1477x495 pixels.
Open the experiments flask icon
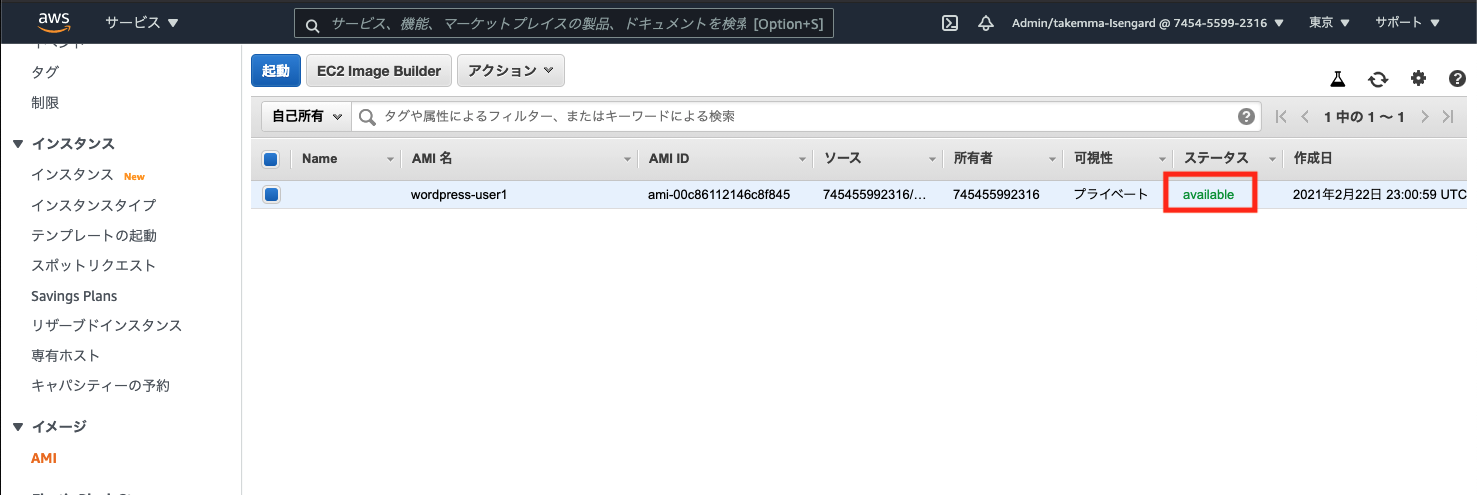coord(1337,79)
